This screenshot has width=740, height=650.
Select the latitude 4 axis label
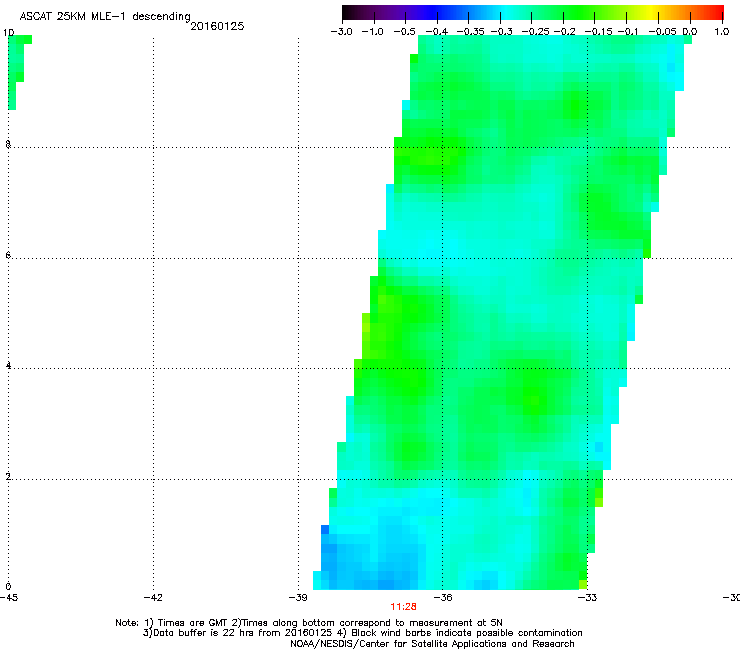(x=8, y=366)
